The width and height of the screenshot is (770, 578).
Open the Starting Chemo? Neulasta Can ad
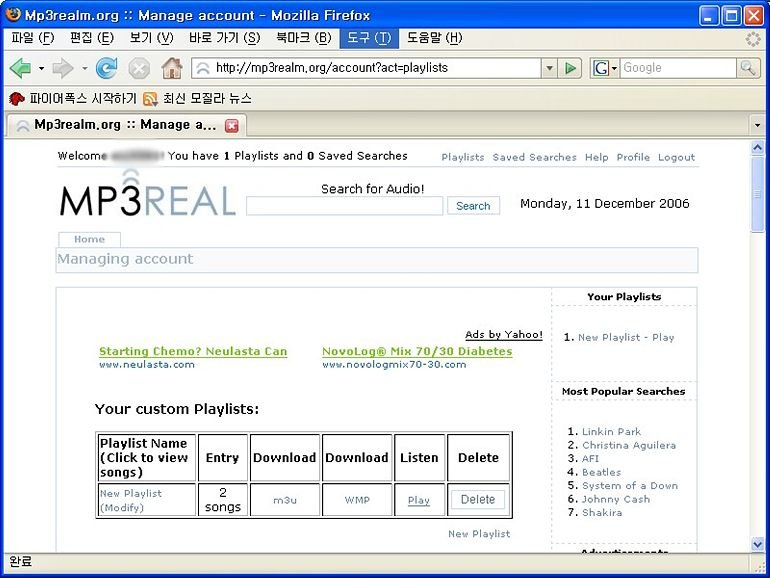coord(193,351)
